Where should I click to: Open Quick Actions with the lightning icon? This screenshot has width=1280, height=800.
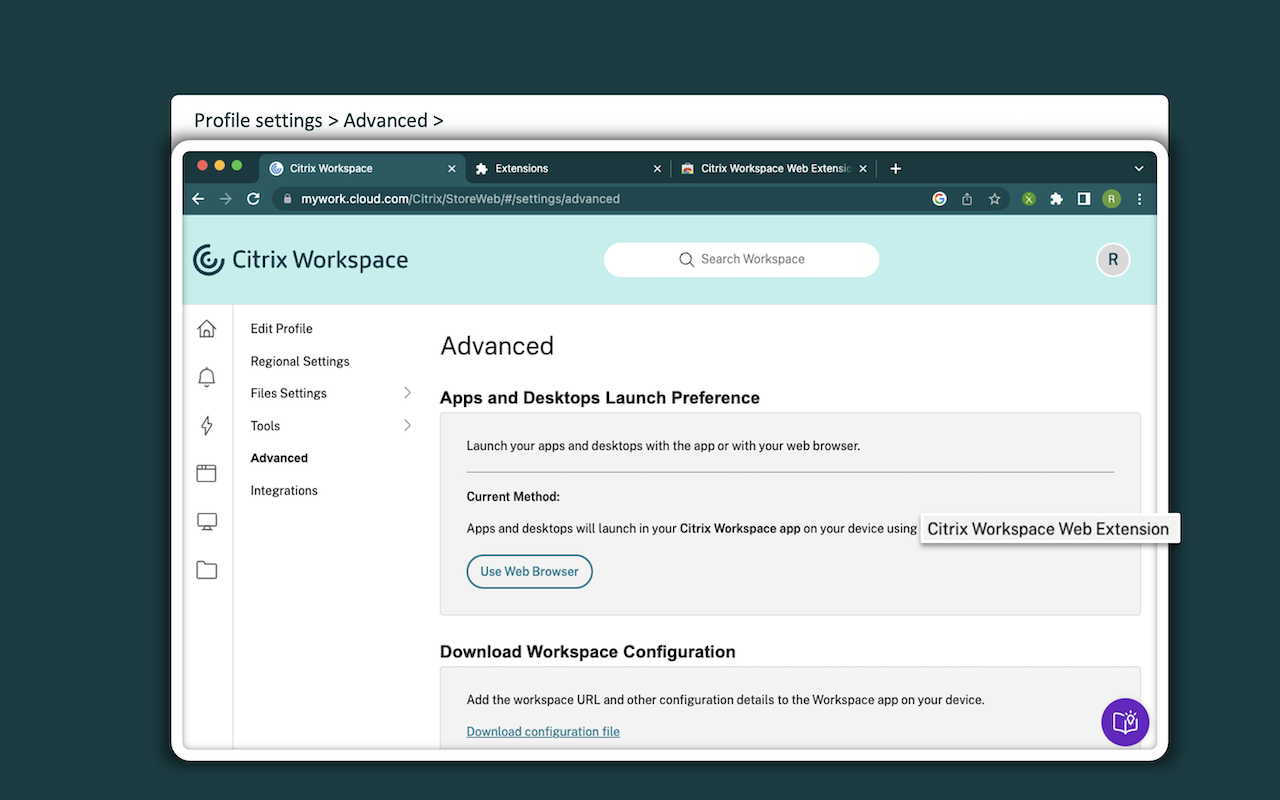pyautogui.click(x=206, y=425)
